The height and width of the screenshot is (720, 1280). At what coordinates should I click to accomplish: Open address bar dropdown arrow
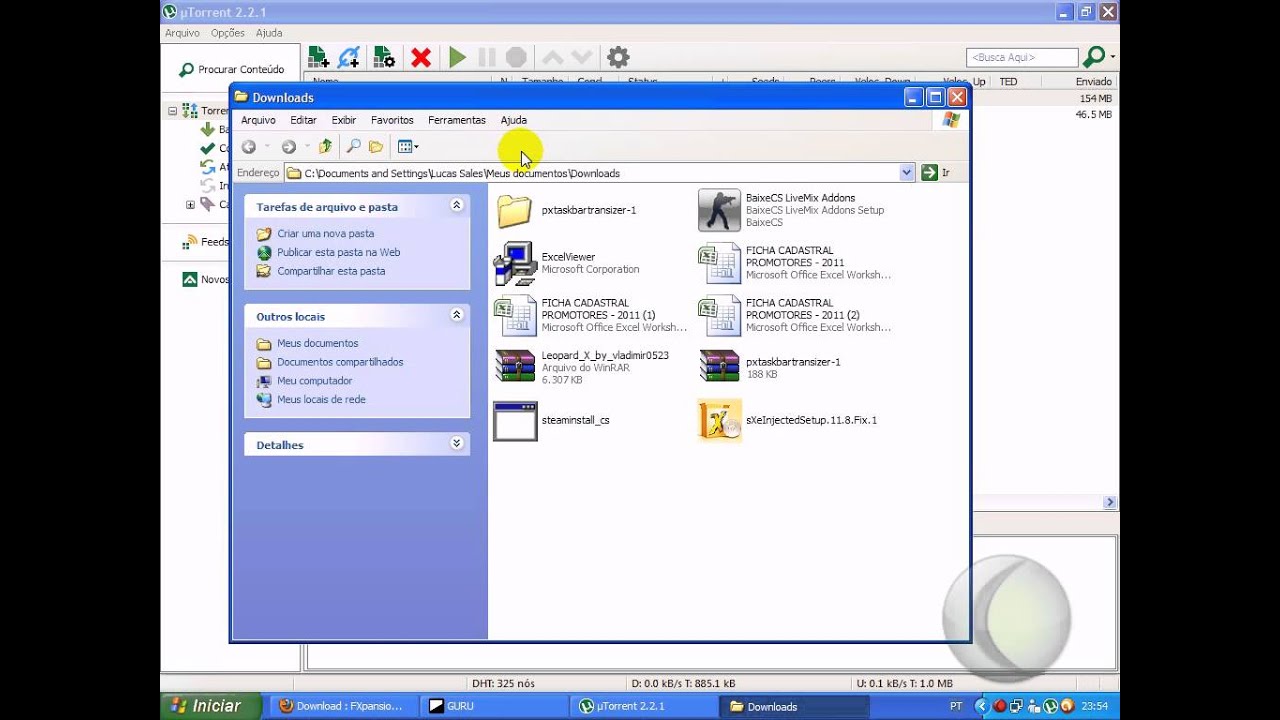906,173
